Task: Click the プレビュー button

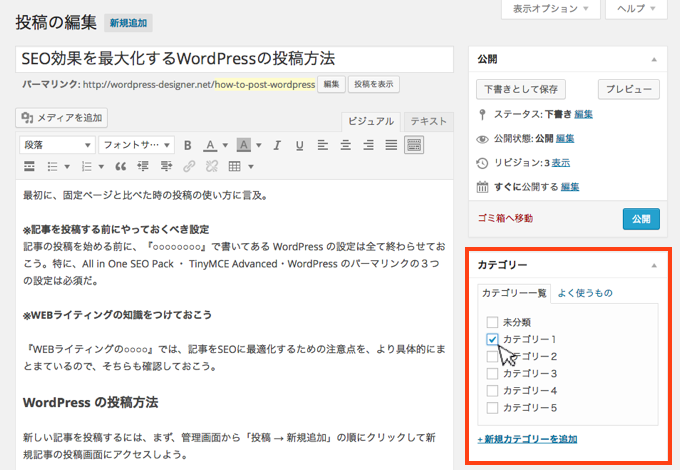Action: pos(629,89)
